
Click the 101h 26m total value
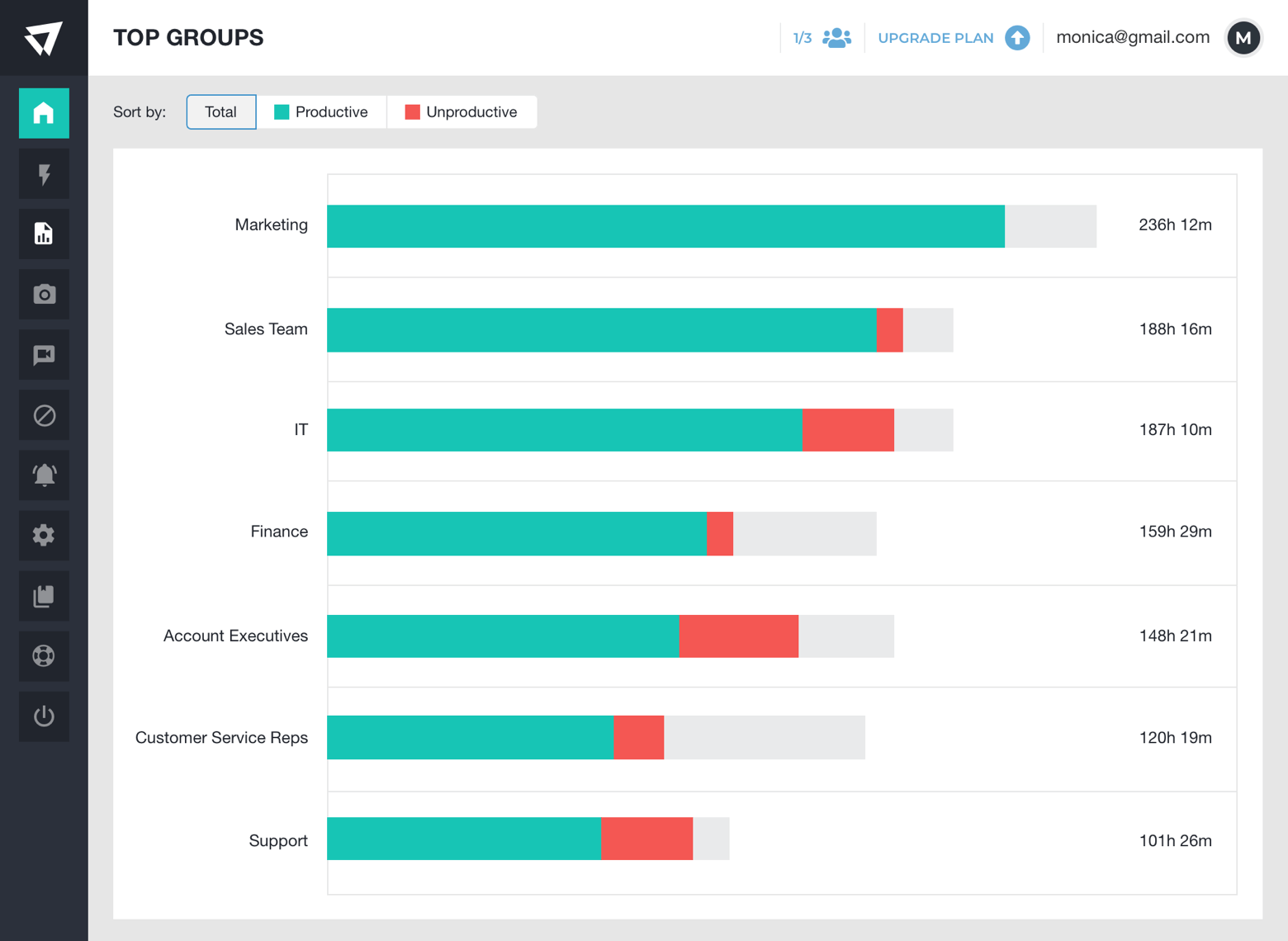click(1175, 840)
